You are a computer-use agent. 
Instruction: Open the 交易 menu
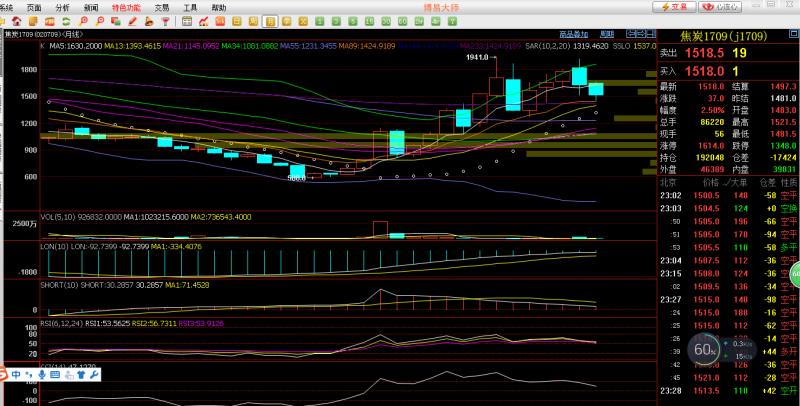click(162, 8)
